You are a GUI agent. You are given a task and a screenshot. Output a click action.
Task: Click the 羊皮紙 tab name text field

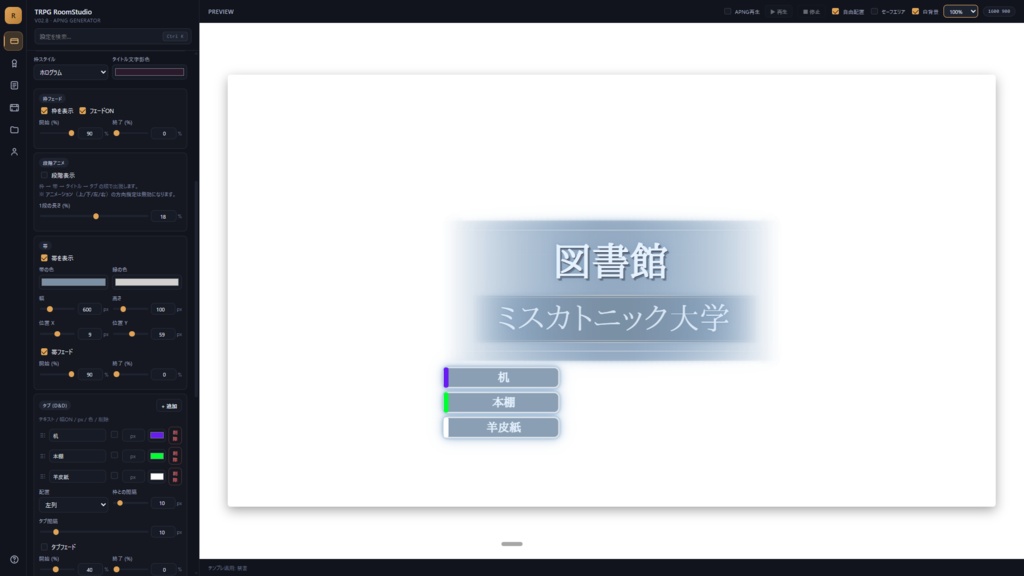pos(78,477)
